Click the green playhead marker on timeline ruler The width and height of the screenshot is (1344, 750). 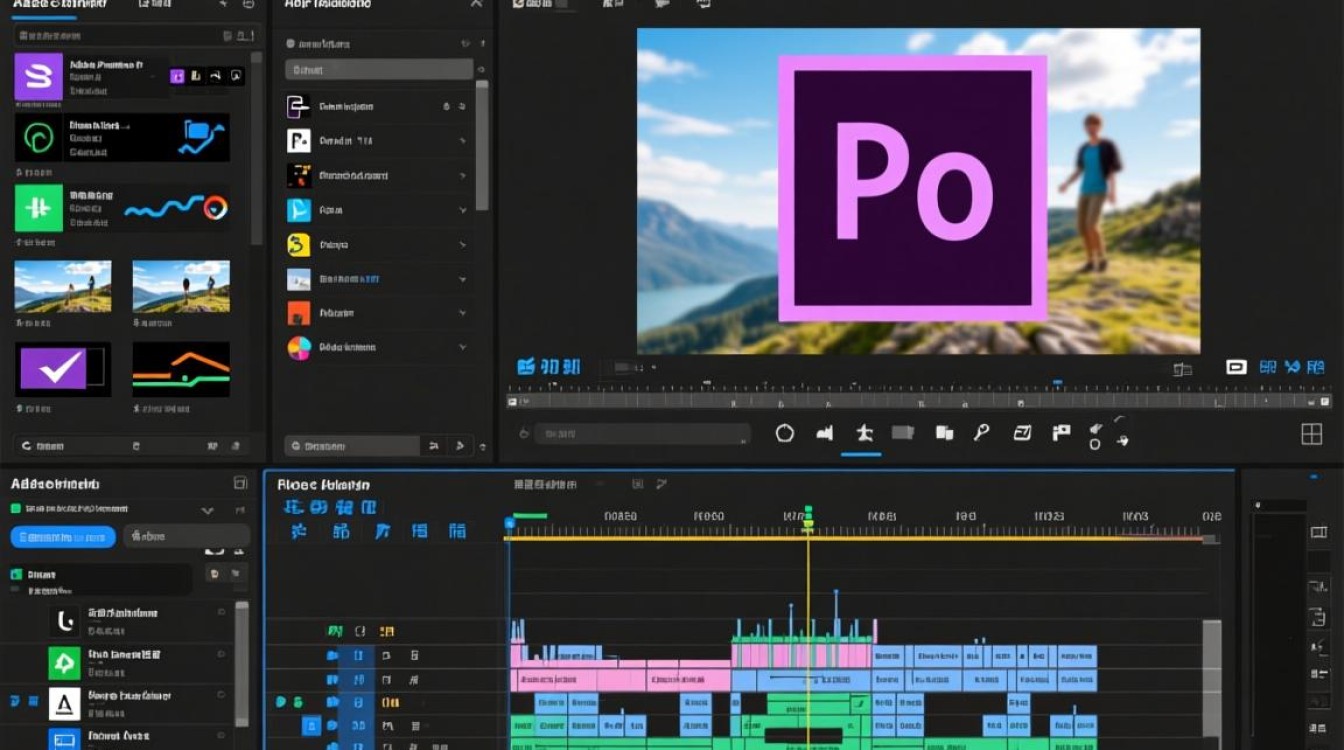808,516
